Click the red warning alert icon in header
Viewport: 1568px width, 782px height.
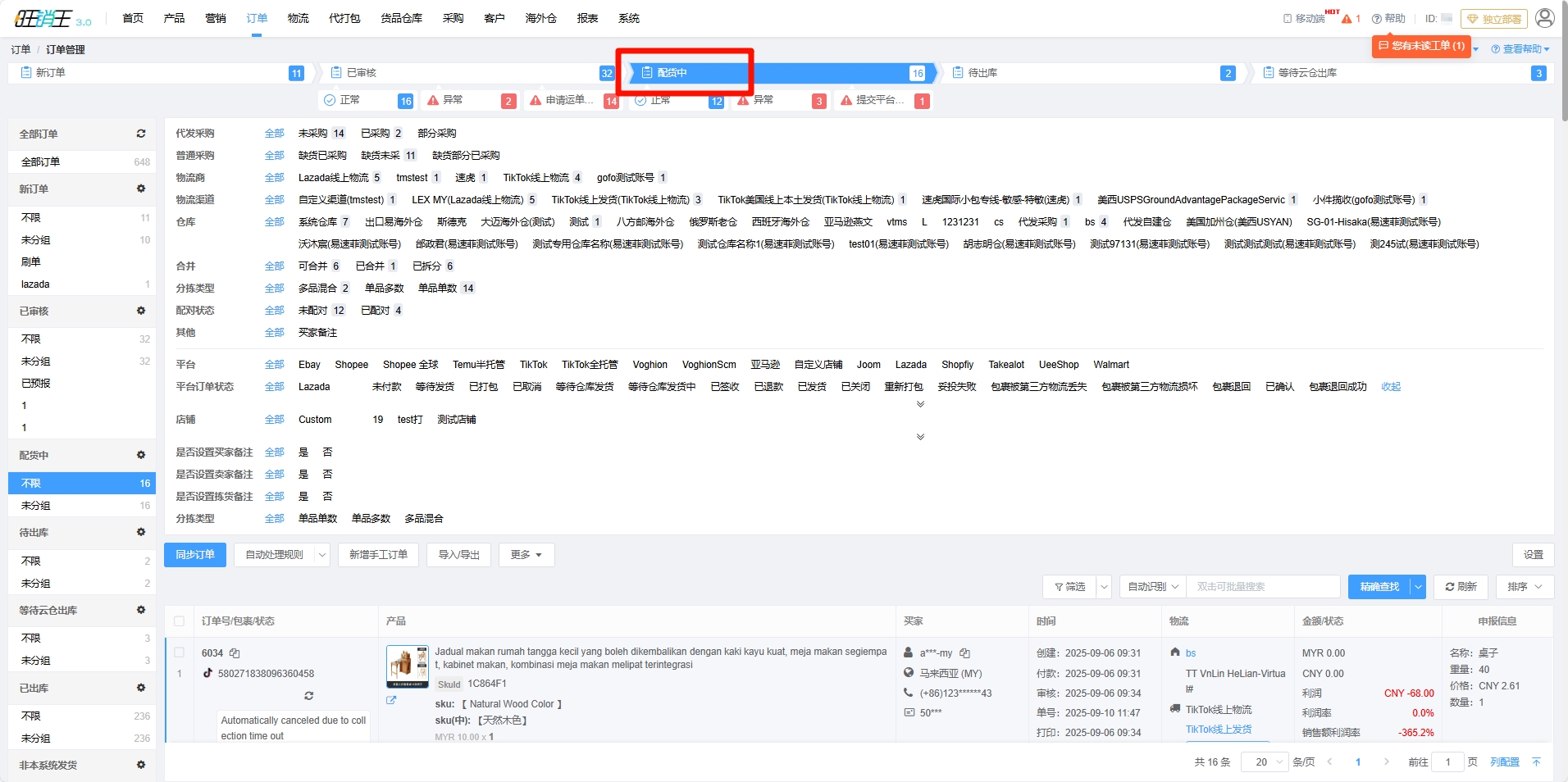coord(1347,19)
